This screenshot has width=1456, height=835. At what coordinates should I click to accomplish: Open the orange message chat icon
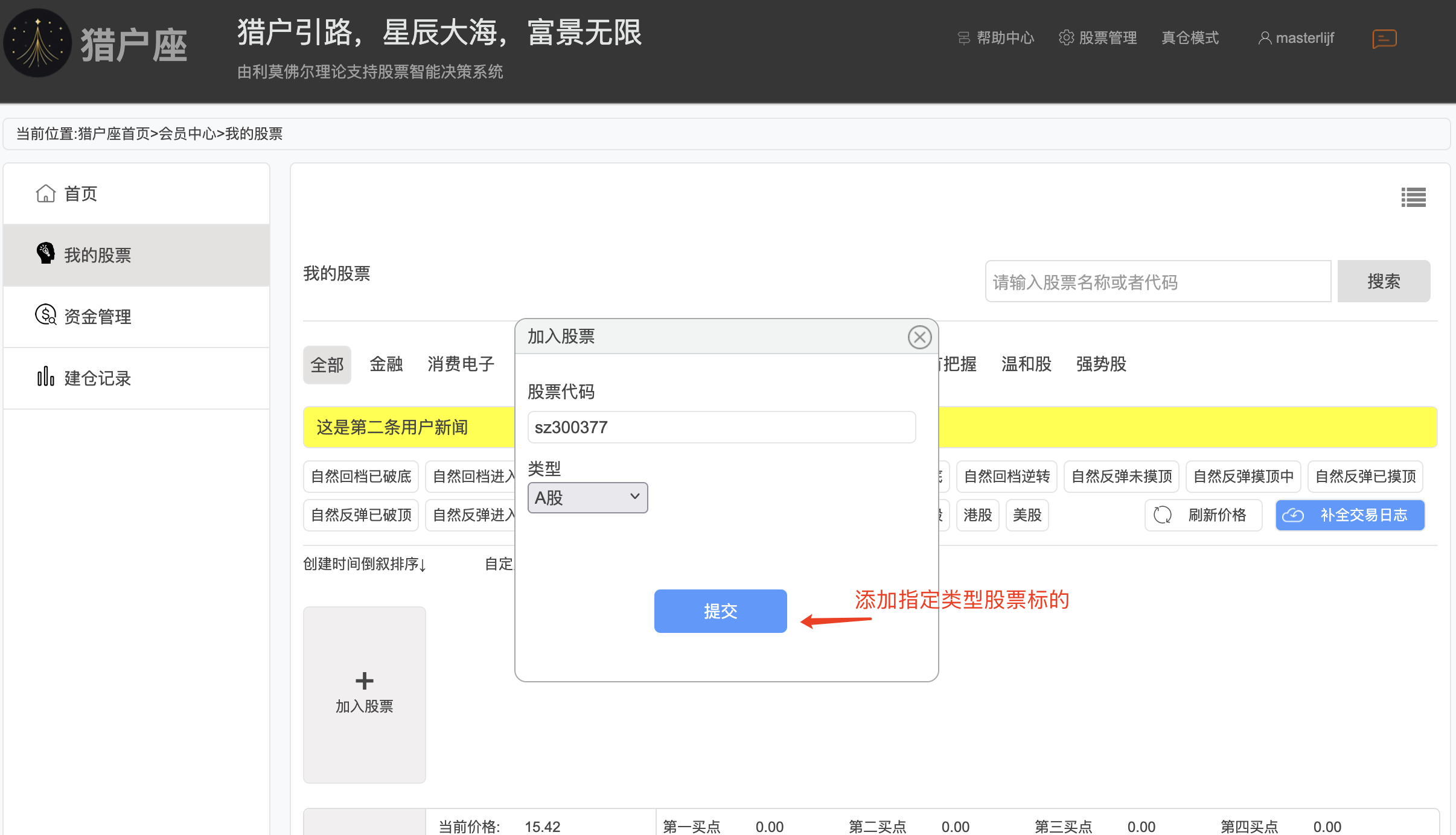[1384, 39]
